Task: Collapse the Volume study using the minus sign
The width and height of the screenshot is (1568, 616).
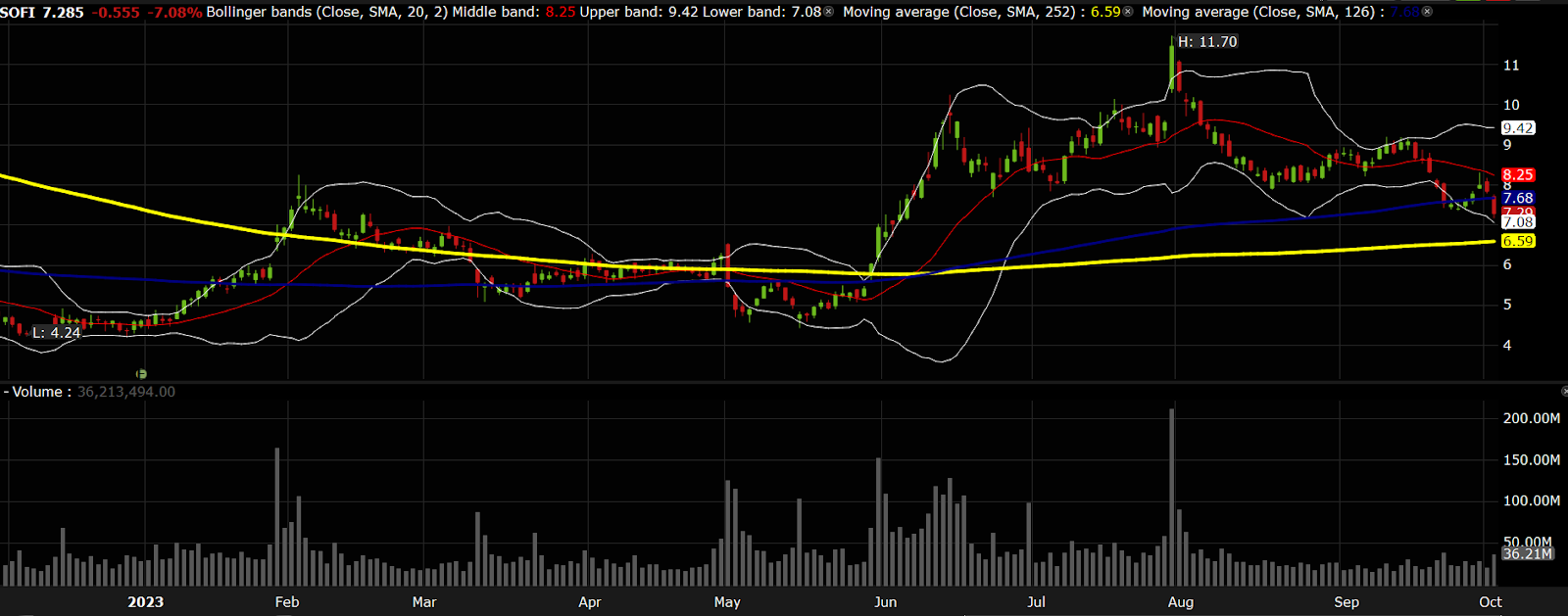Action: click(6, 392)
